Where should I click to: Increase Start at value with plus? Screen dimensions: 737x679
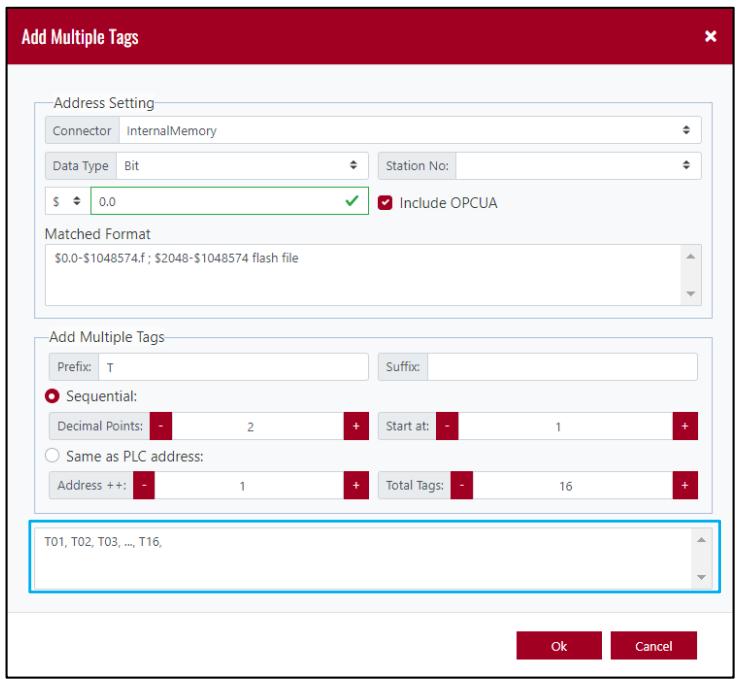pos(685,426)
